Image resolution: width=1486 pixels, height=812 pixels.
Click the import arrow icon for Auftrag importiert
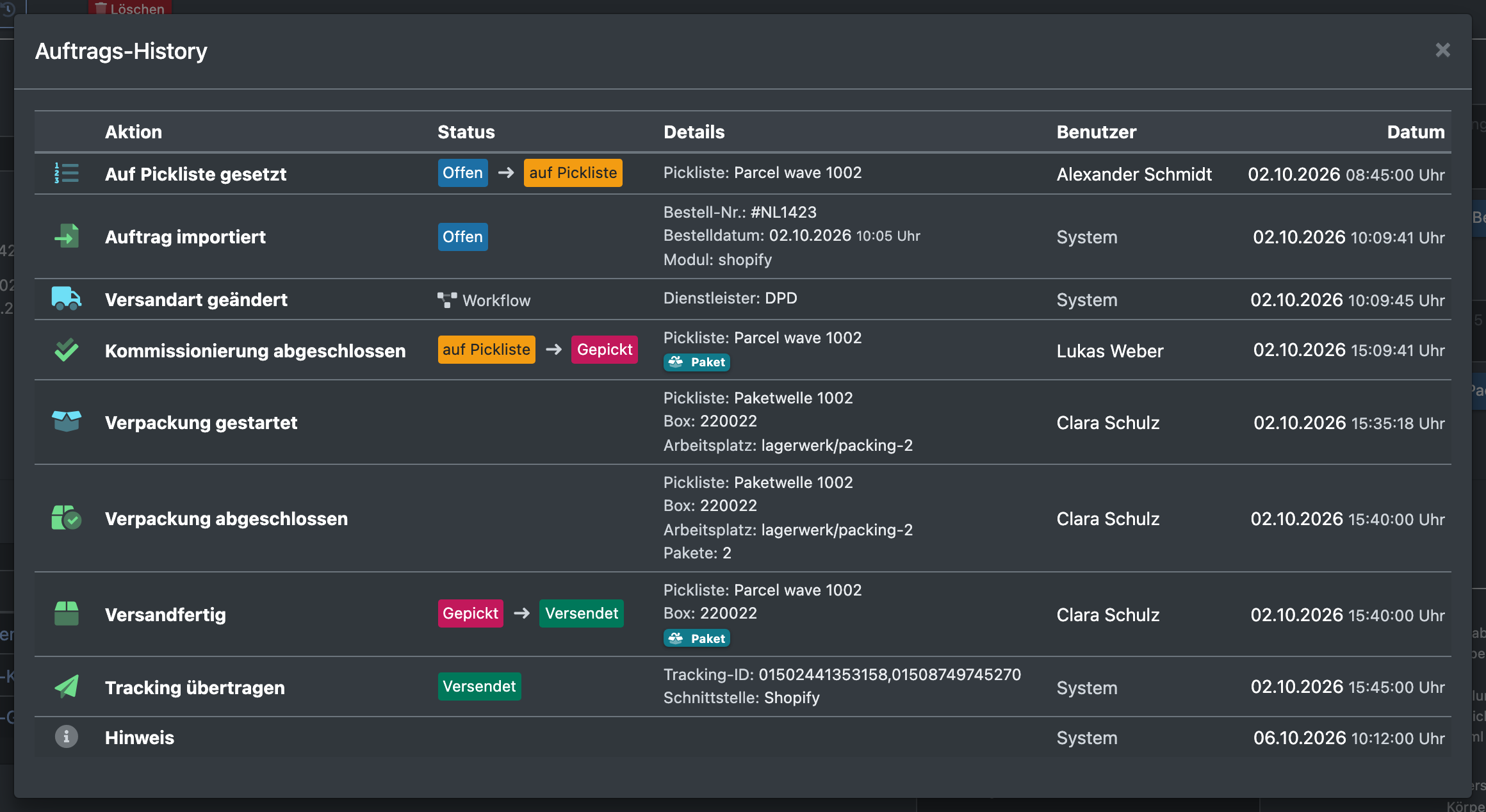(x=67, y=236)
